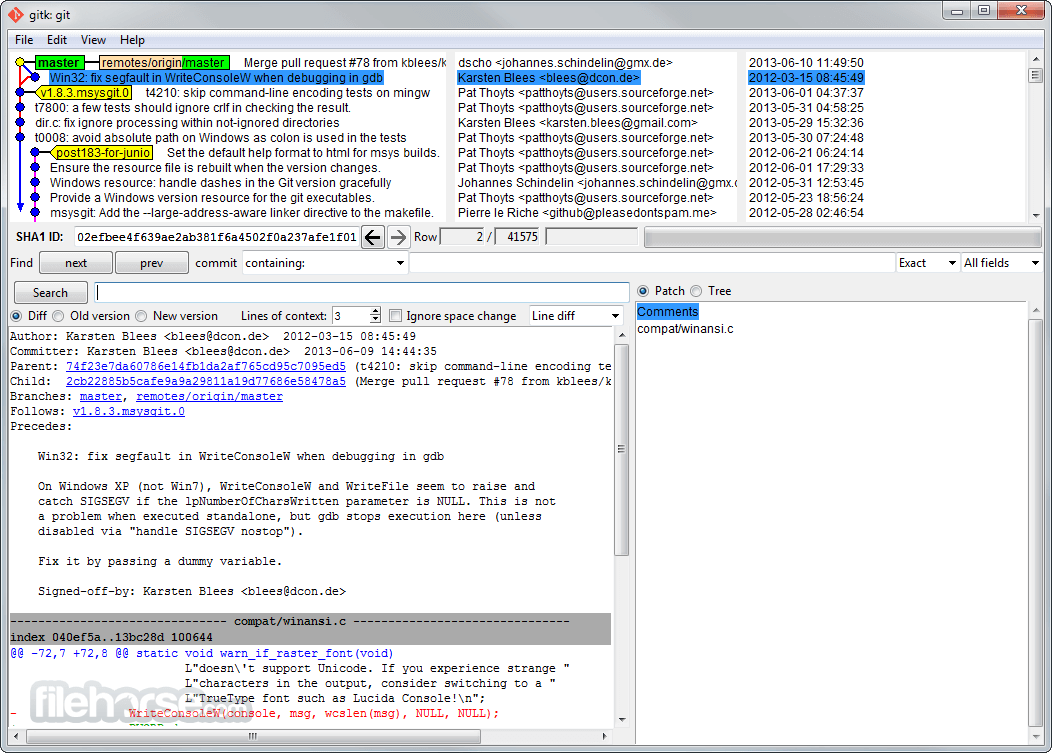Select commit 'Windows resource: handle dashes'
The width and height of the screenshot is (1052, 753).
pyautogui.click(x=220, y=183)
